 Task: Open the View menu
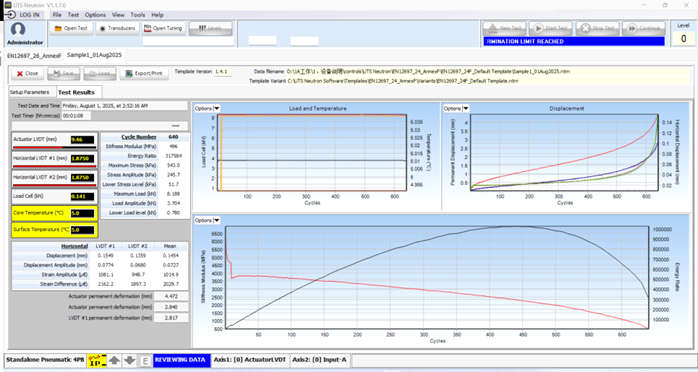(x=118, y=15)
